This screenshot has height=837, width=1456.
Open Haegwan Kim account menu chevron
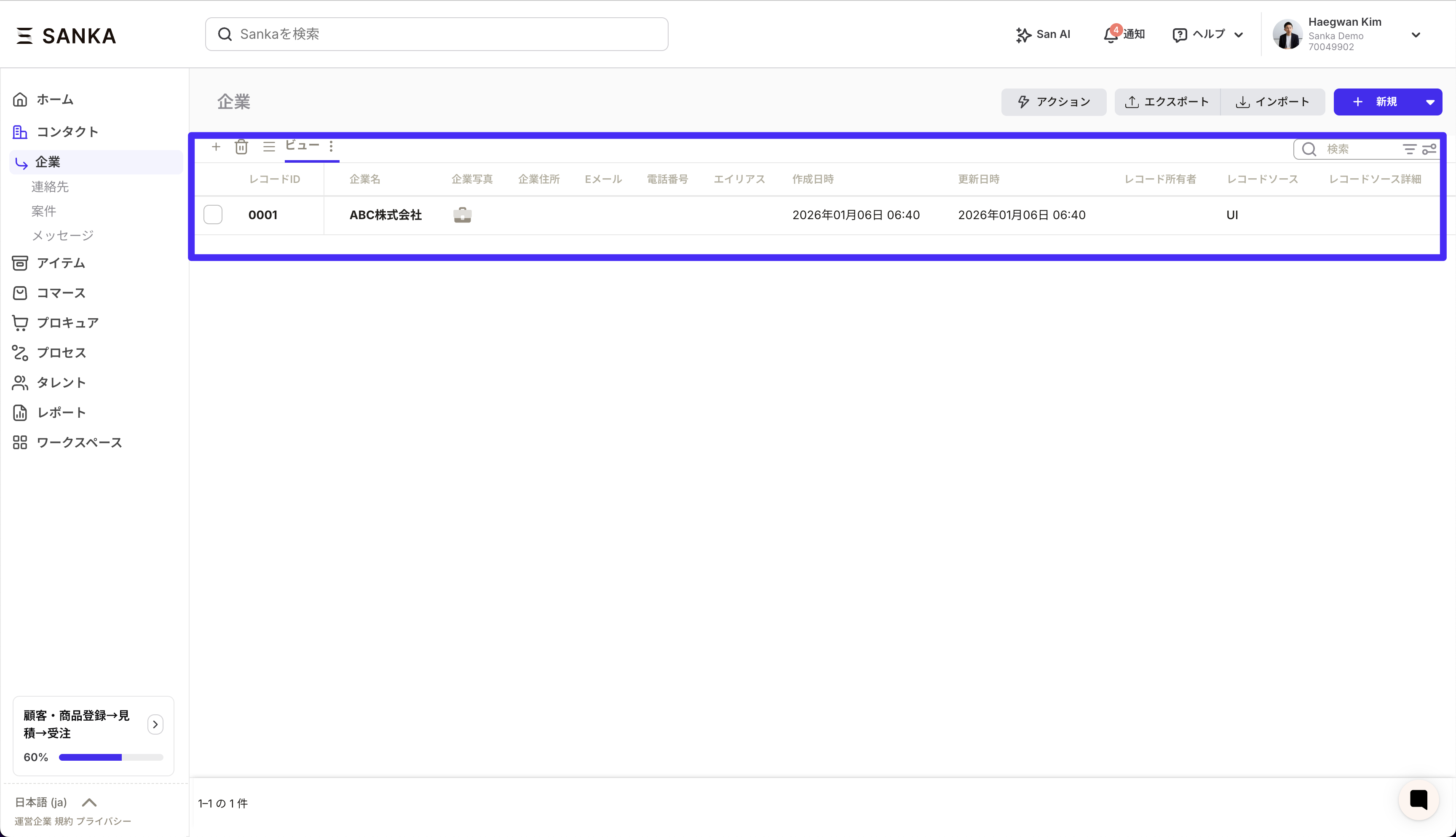pyautogui.click(x=1416, y=35)
